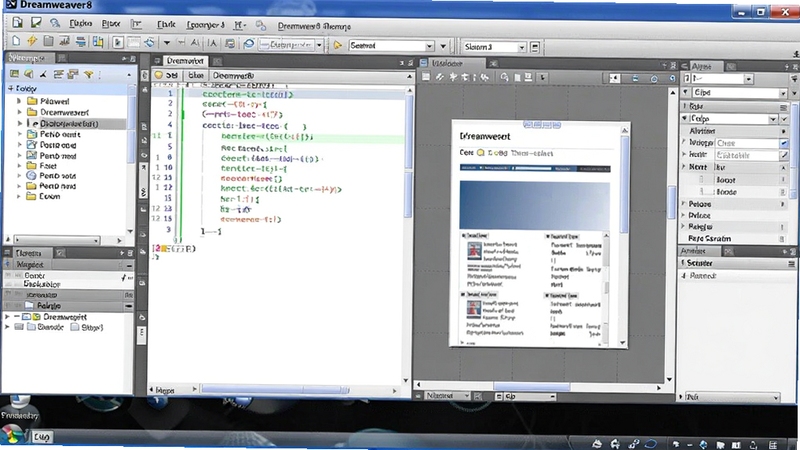Select the Iisolaer tab above the design view
The width and height of the screenshot is (800, 450).
[x=447, y=63]
